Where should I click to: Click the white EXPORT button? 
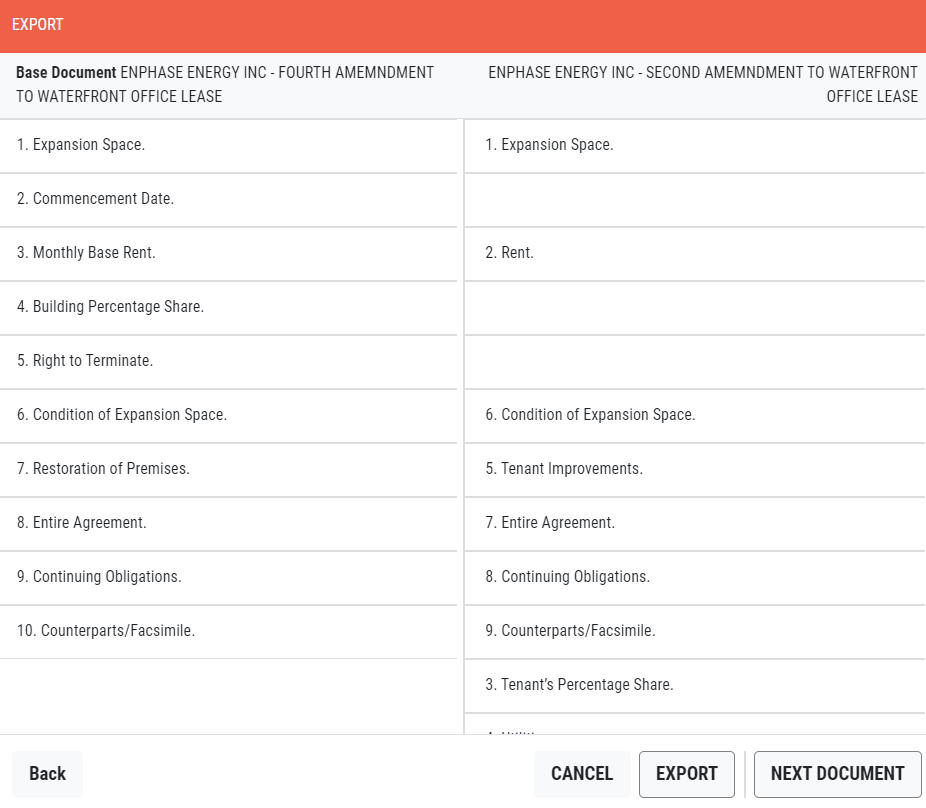coord(687,774)
